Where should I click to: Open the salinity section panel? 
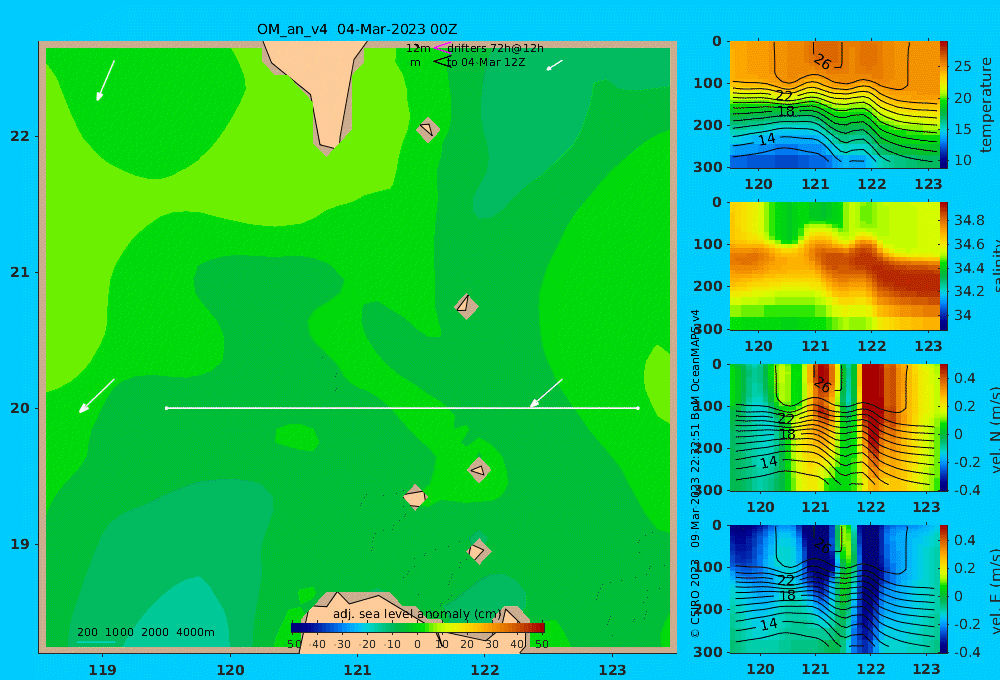(835, 266)
